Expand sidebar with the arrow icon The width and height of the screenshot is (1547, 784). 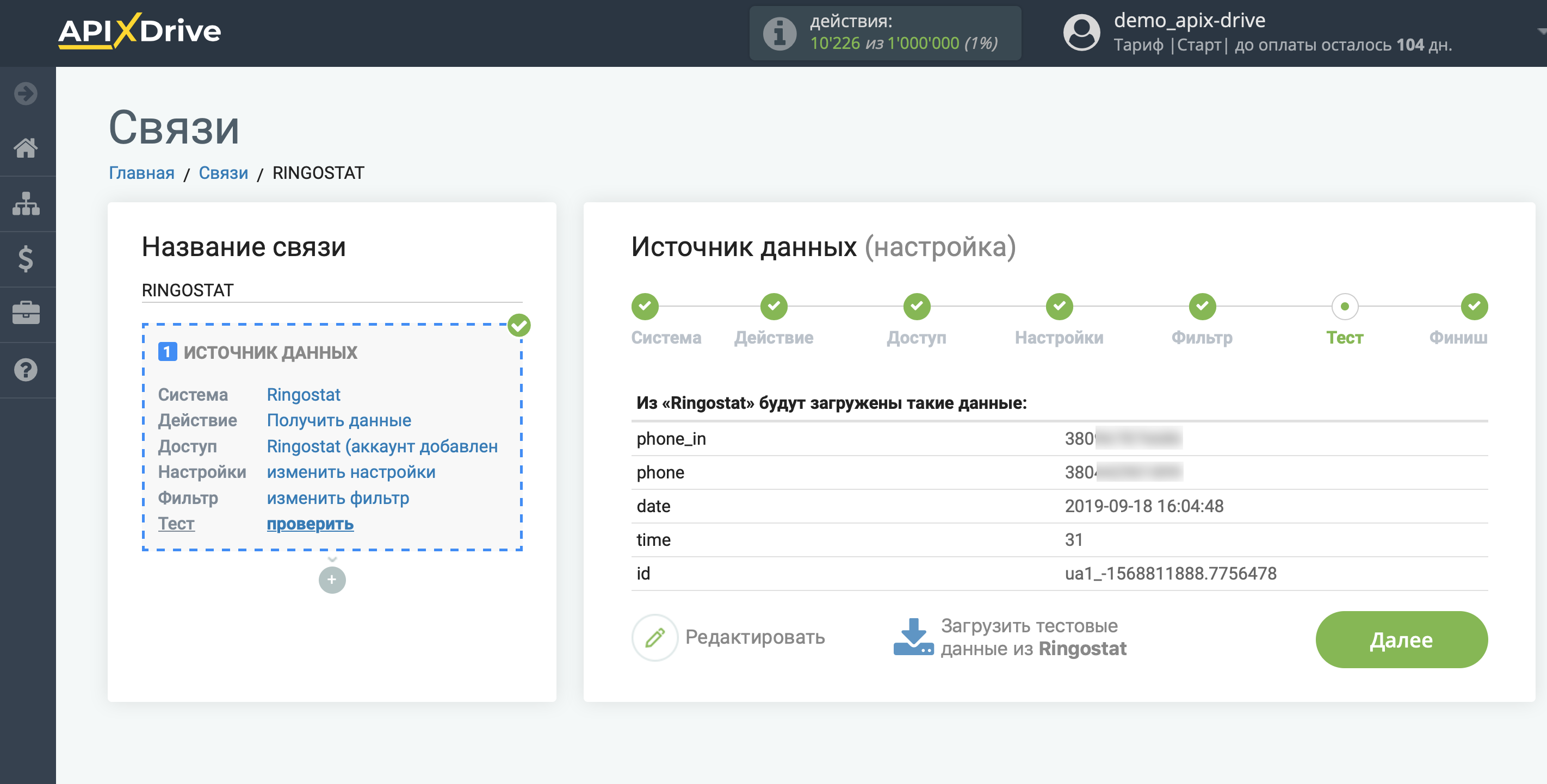26,94
